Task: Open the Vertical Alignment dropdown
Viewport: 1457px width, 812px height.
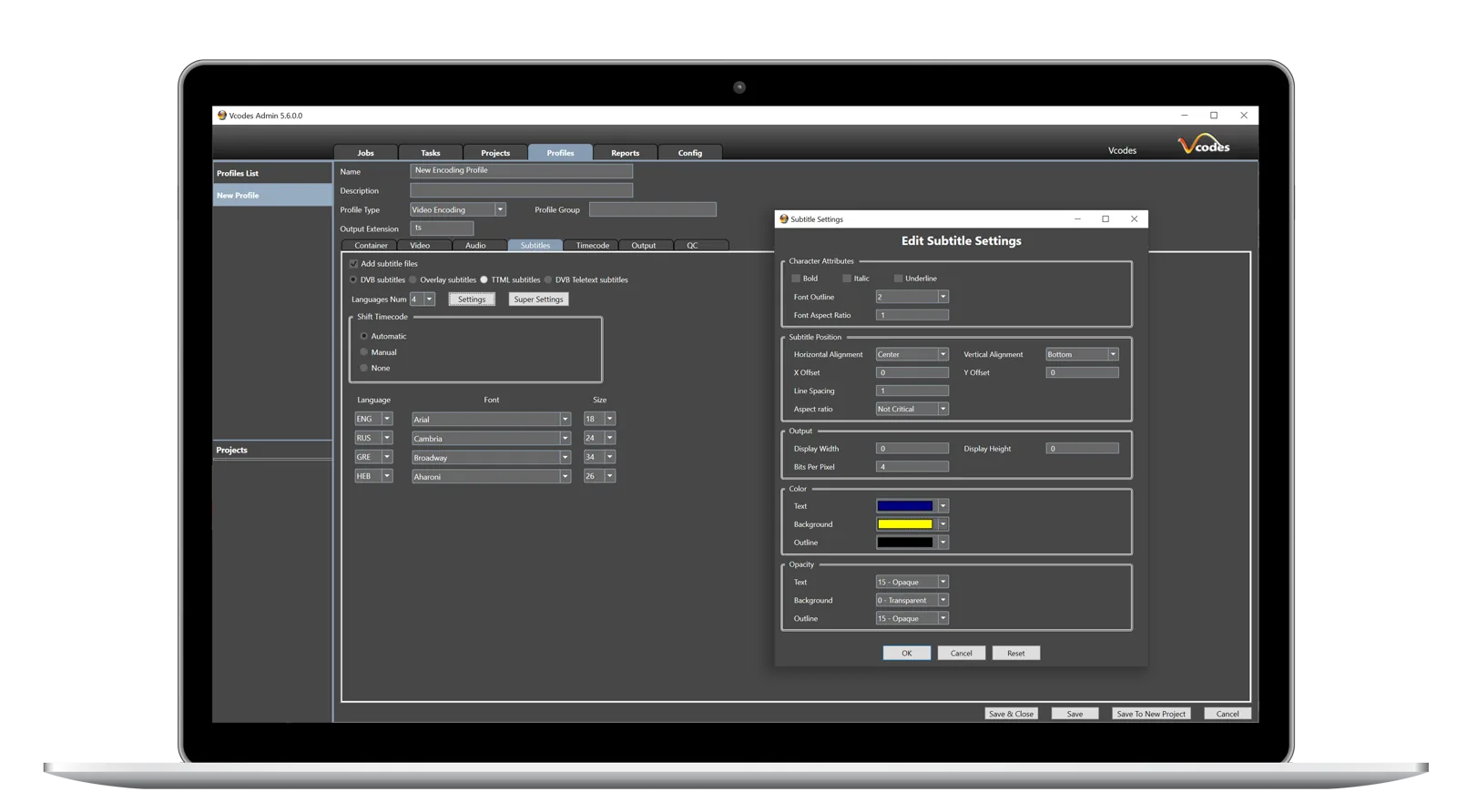Action: click(x=1113, y=355)
